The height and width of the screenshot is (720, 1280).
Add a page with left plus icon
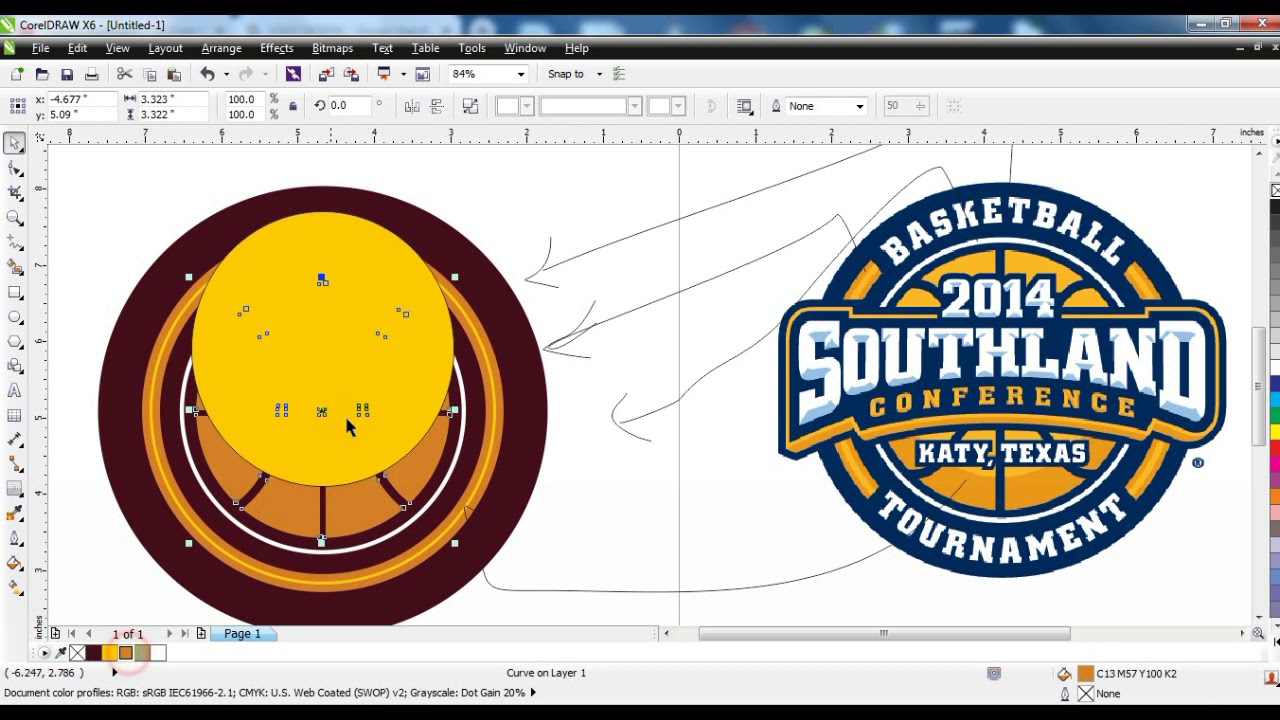[55, 634]
